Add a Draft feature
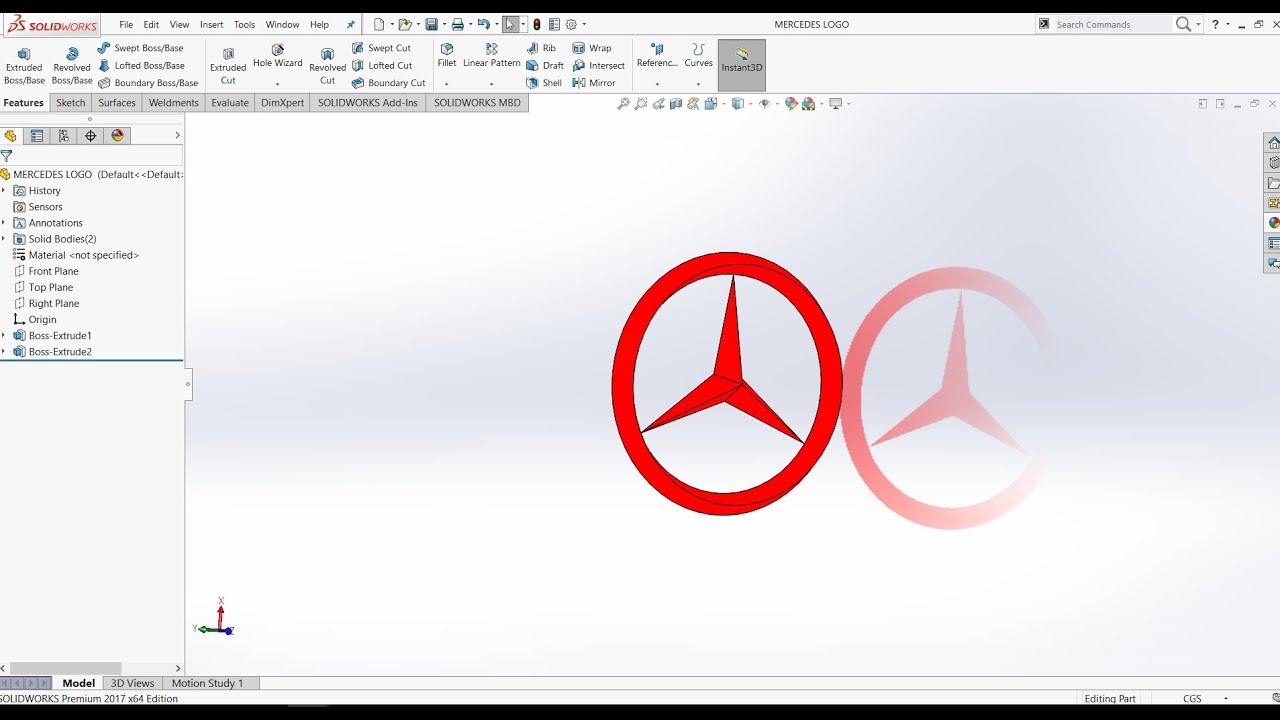The image size is (1280, 720). click(x=545, y=65)
